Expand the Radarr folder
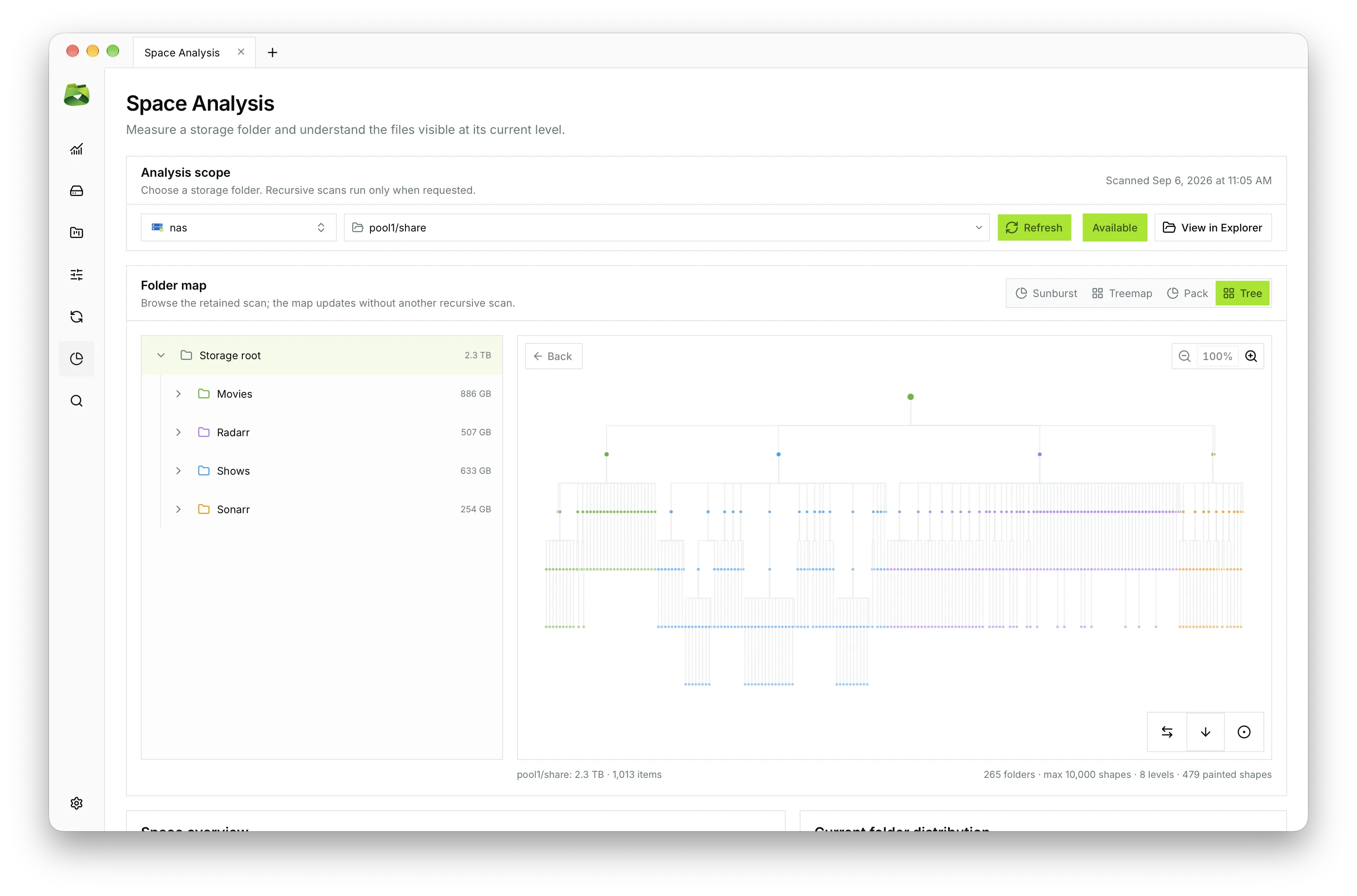The image size is (1357, 896). coord(178,432)
